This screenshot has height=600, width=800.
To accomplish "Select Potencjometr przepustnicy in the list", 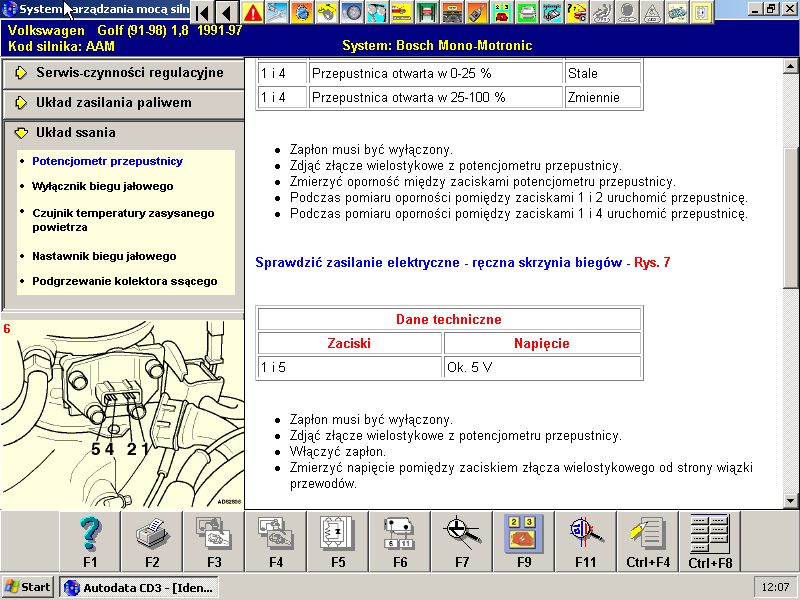I will click(107, 161).
